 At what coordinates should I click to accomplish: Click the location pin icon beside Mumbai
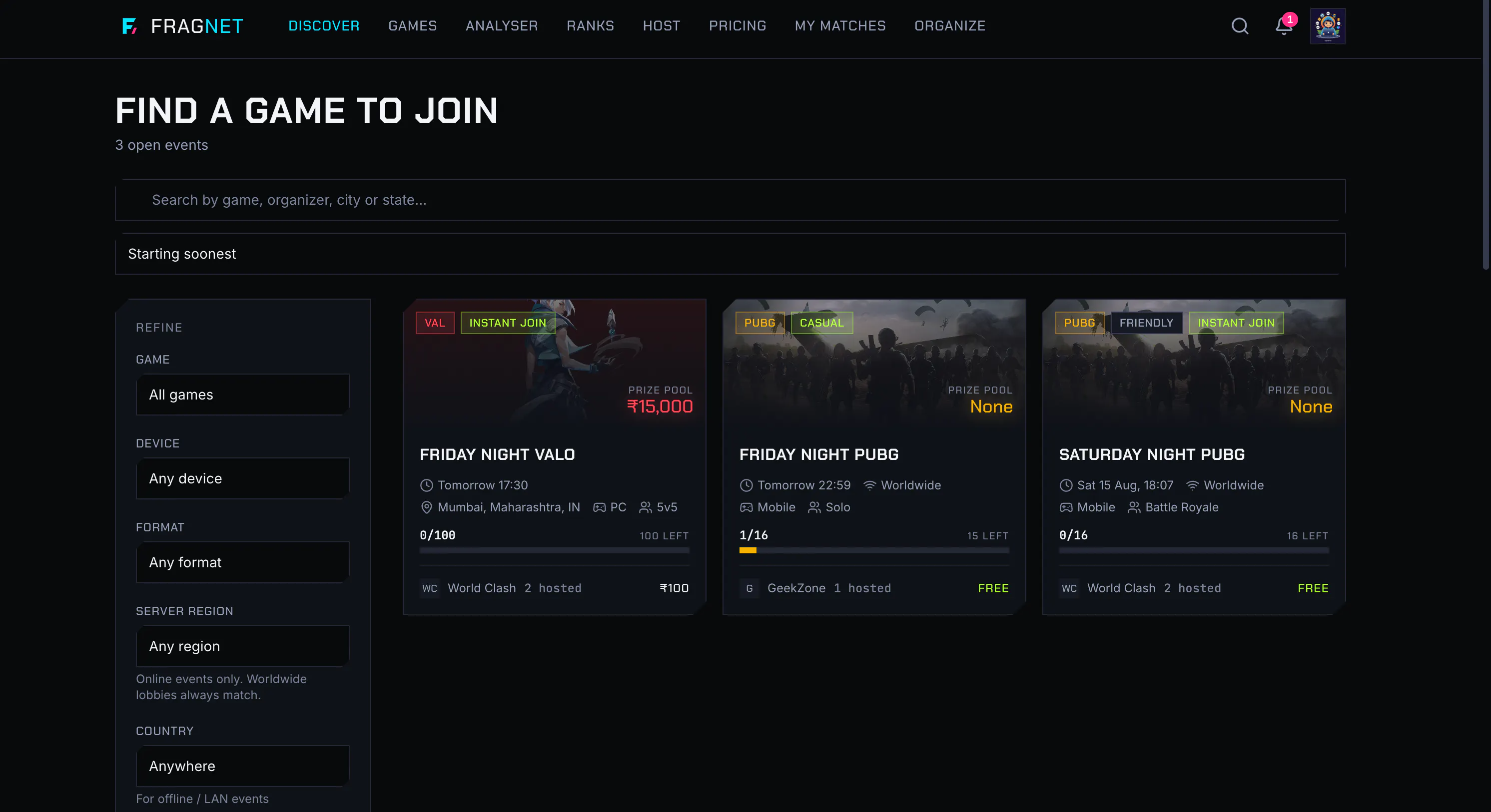tap(426, 508)
